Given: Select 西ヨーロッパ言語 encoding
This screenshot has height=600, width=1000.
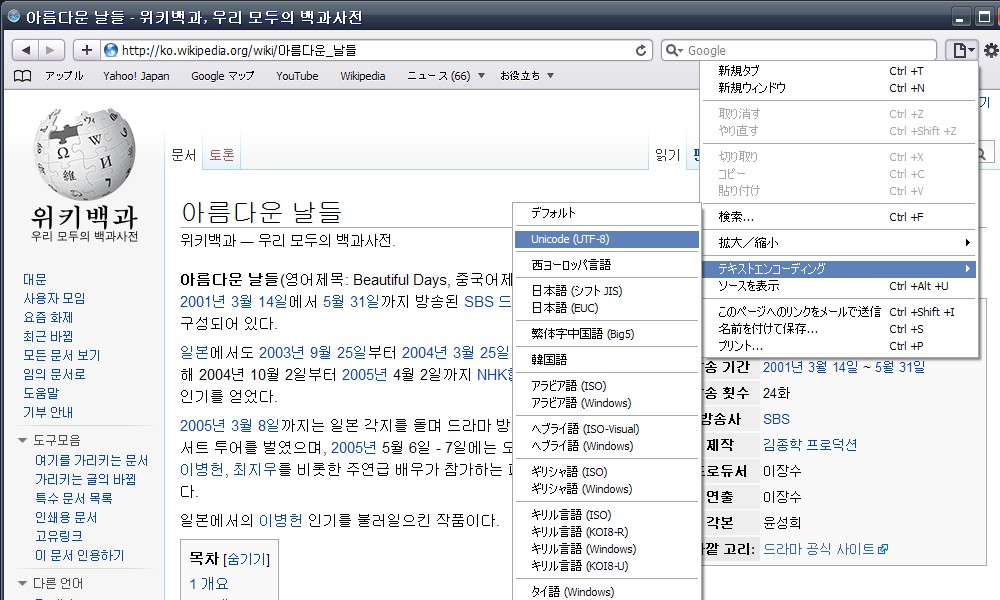Looking at the screenshot, I should pos(607,265).
